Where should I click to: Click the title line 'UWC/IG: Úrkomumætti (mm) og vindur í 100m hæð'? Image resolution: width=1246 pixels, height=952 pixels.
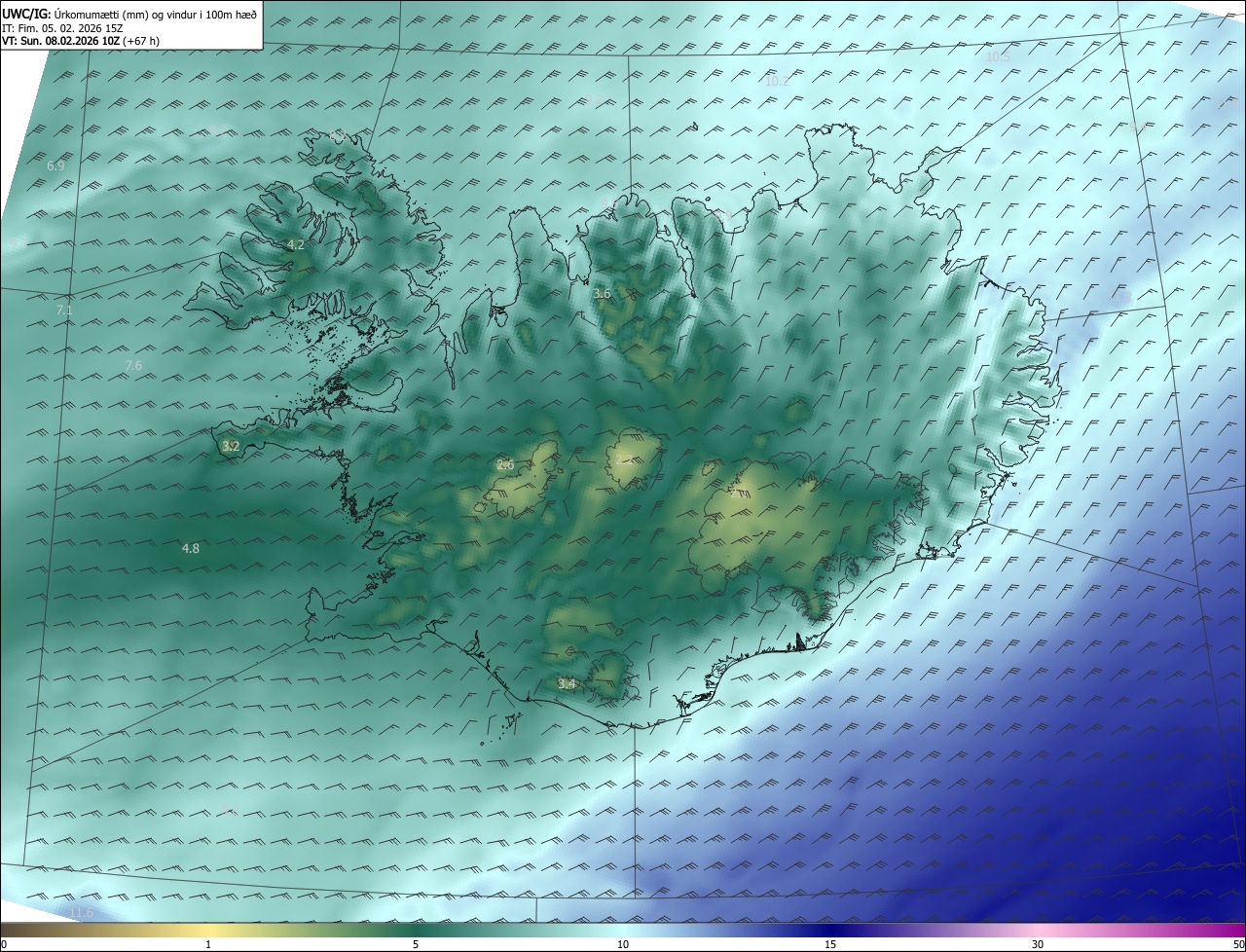coord(129,14)
